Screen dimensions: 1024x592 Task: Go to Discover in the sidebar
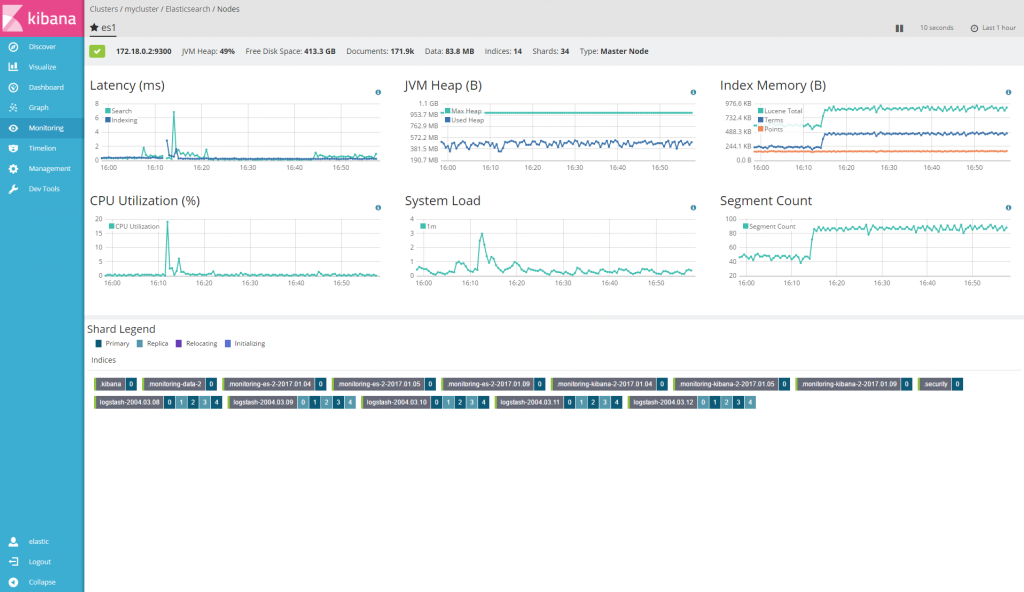[42, 47]
